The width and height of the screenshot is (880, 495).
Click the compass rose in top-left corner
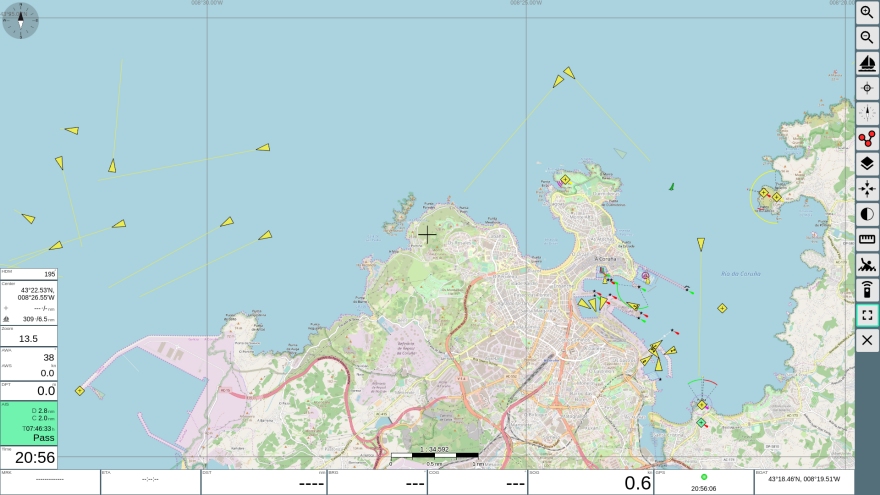pos(20,20)
